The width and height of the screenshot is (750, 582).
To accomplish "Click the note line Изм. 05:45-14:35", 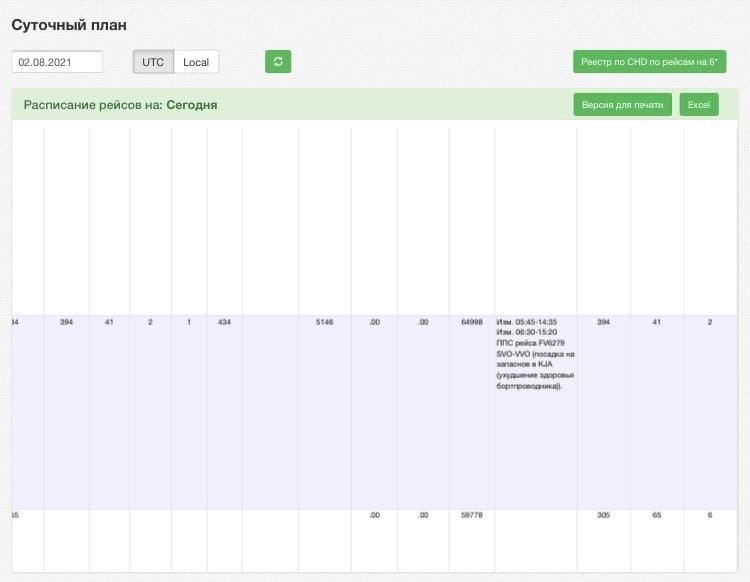I will click(527, 322).
